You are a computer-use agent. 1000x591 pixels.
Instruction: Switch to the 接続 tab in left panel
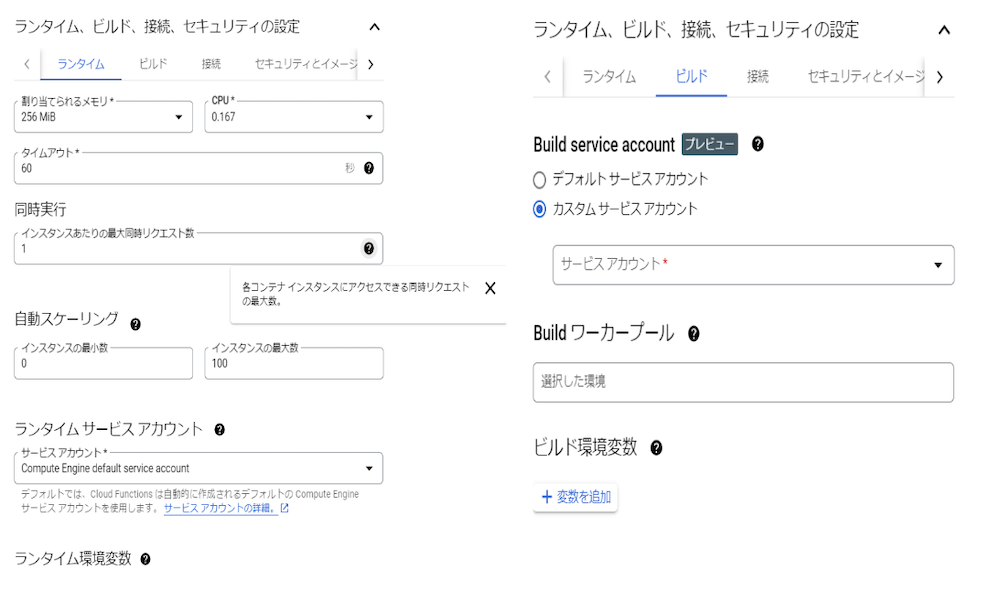coord(211,64)
